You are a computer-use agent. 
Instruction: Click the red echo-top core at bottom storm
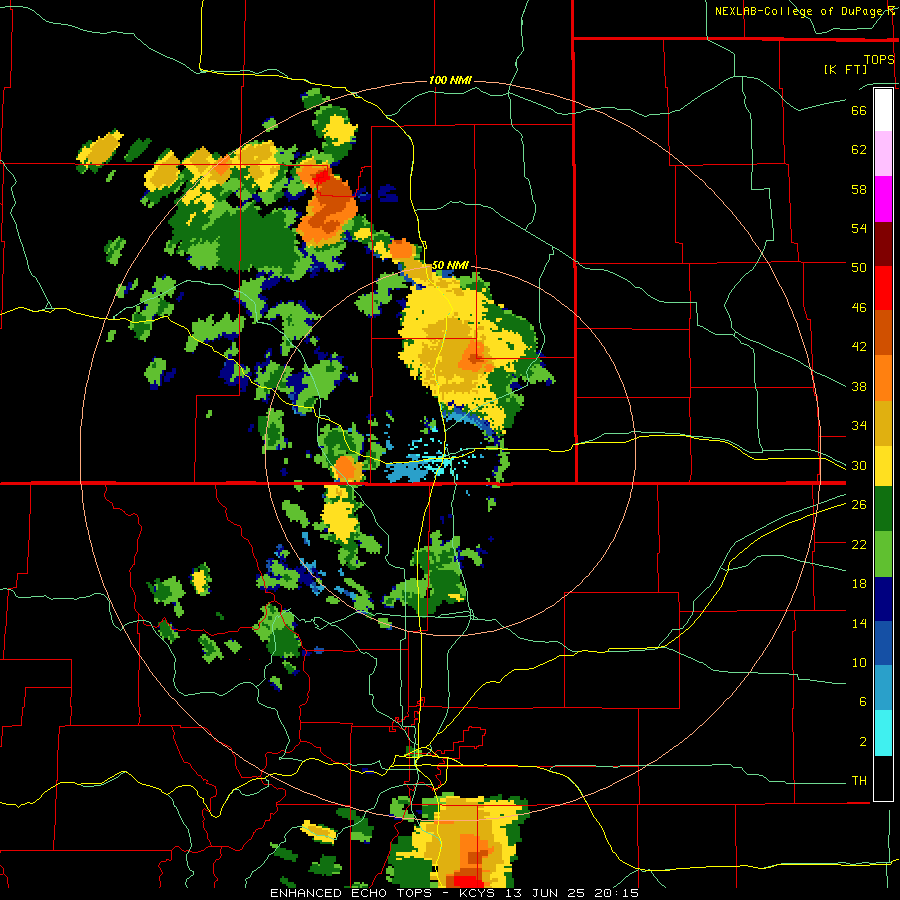468,880
